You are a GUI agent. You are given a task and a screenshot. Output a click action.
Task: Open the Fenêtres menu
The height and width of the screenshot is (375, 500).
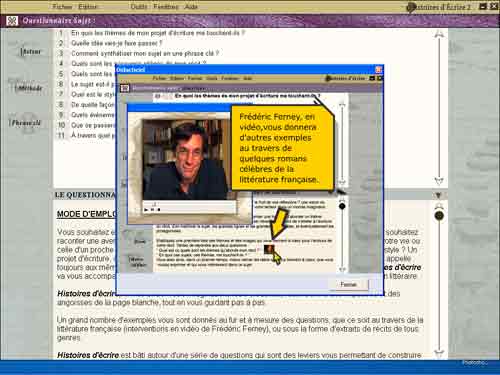pyautogui.click(x=166, y=7)
